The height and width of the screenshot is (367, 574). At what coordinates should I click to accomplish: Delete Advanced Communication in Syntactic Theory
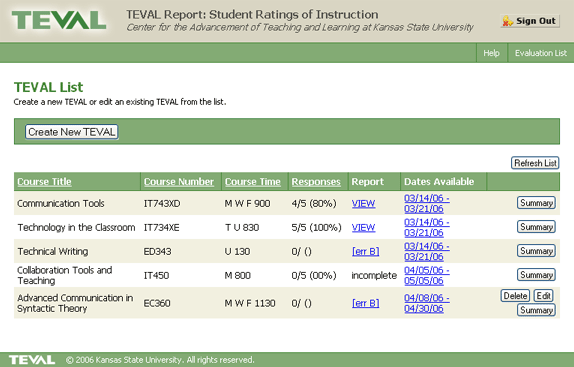point(515,296)
